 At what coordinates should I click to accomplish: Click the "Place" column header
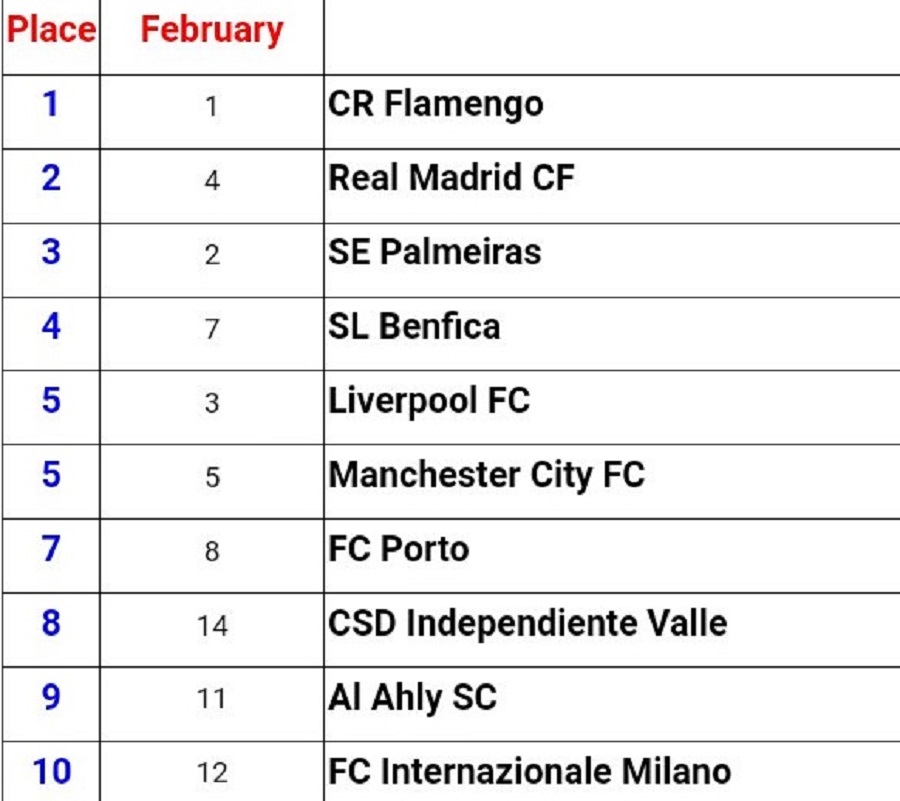click(x=51, y=30)
